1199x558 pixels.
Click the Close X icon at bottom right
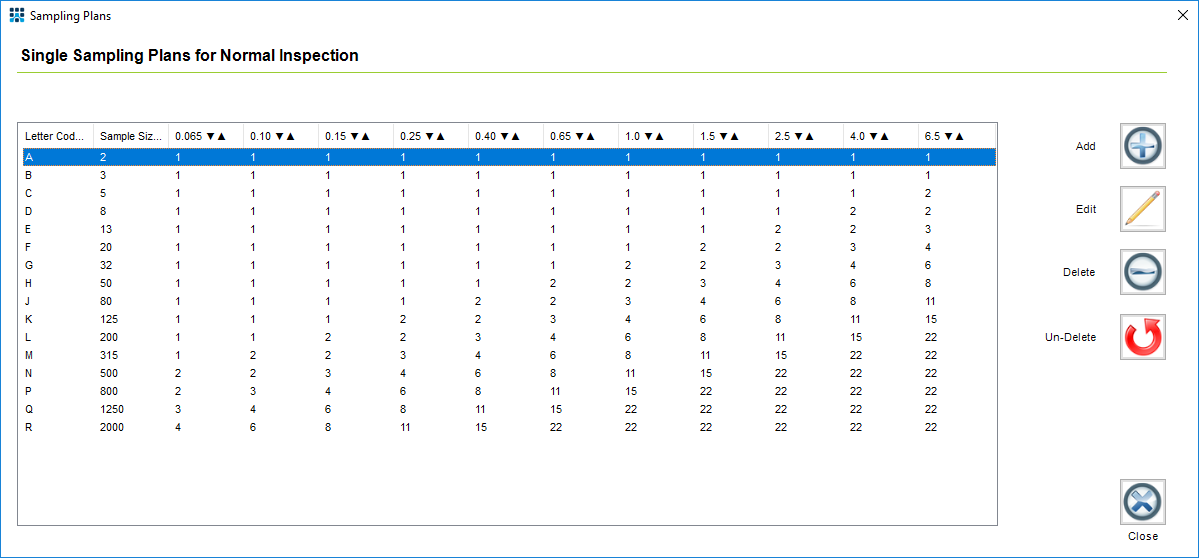tap(1142, 502)
